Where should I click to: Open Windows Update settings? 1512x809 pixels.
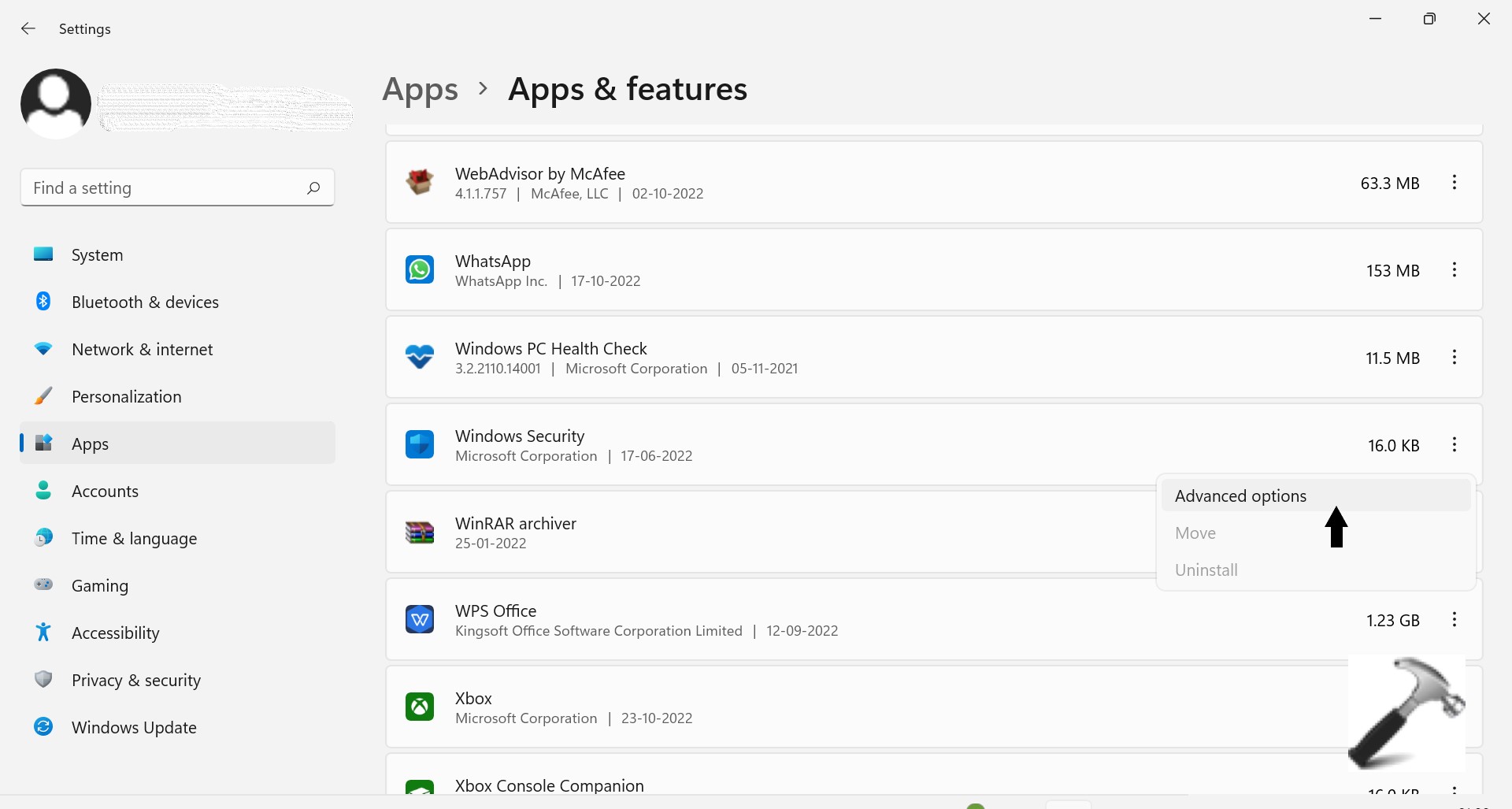(x=134, y=728)
